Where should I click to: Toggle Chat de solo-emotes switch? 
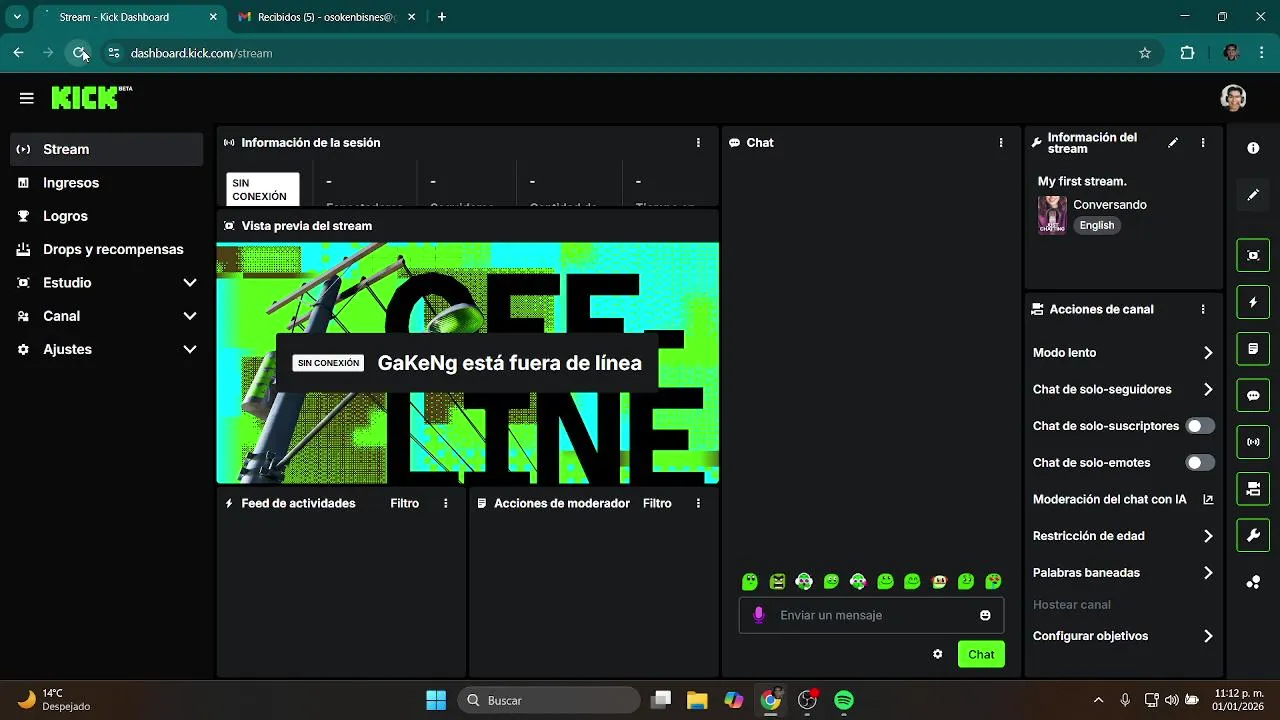[1200, 463]
